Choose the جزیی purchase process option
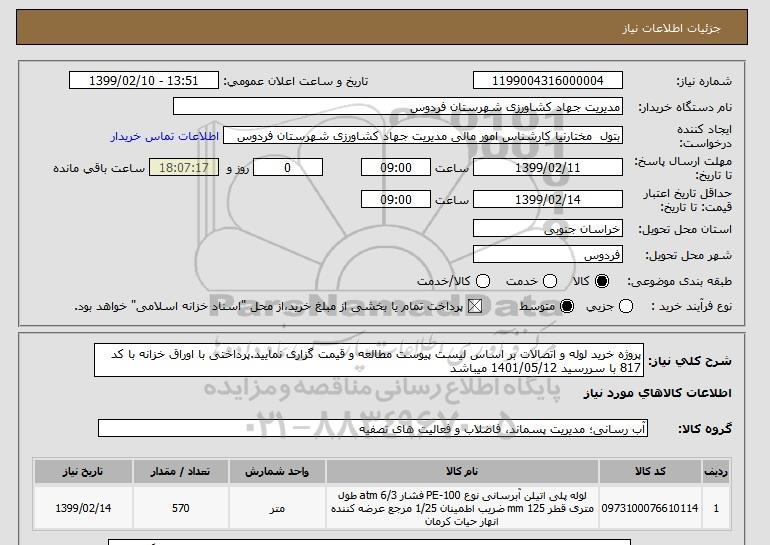Viewport: 770px width, 545px height. pos(626,306)
